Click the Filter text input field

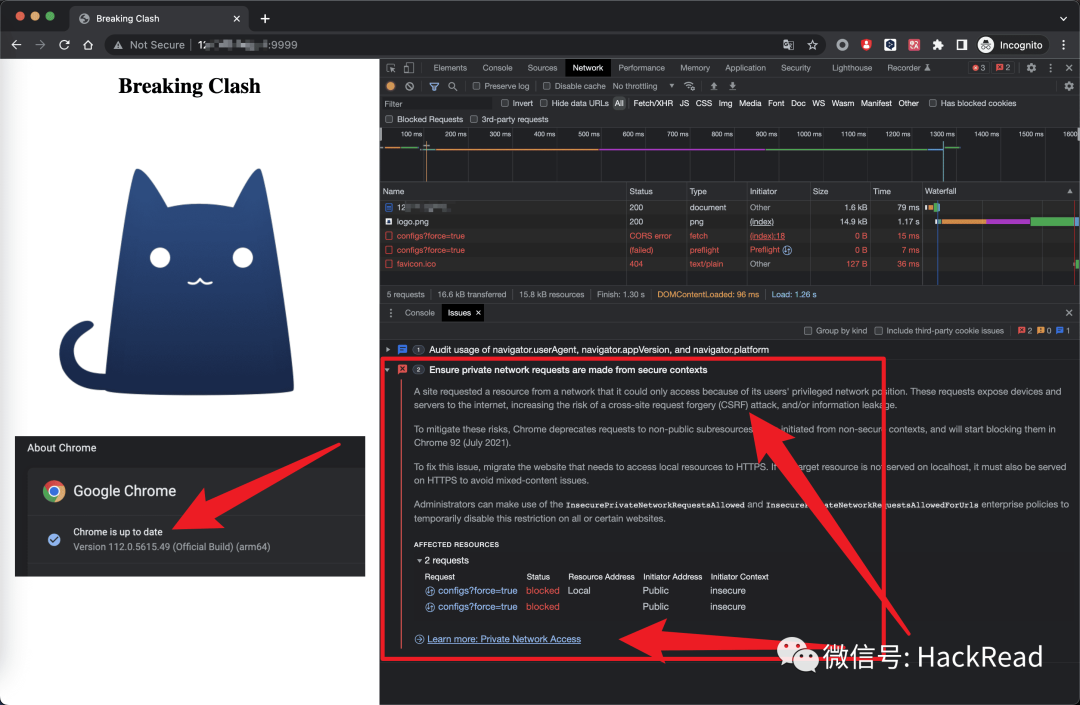437,104
